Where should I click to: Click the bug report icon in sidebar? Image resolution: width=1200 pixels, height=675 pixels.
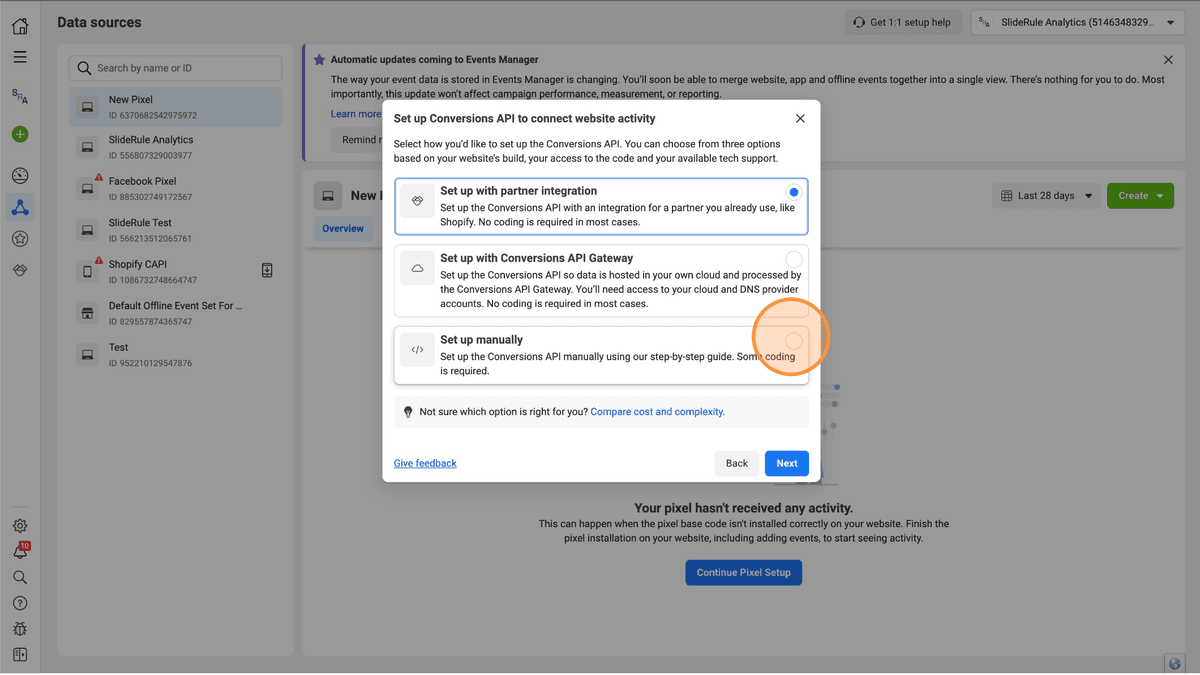pos(20,629)
